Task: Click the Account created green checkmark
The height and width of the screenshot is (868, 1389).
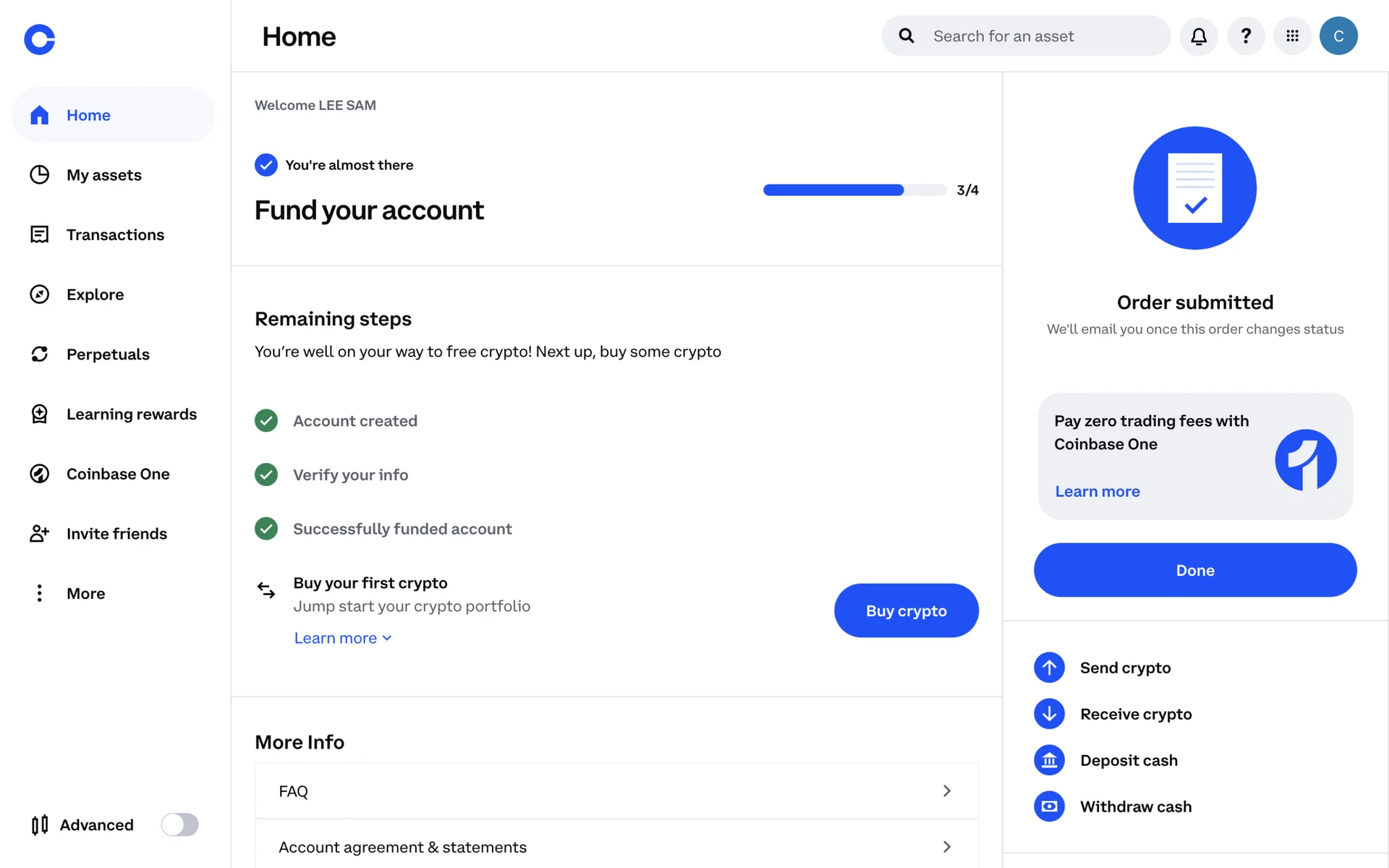Action: pyautogui.click(x=266, y=421)
